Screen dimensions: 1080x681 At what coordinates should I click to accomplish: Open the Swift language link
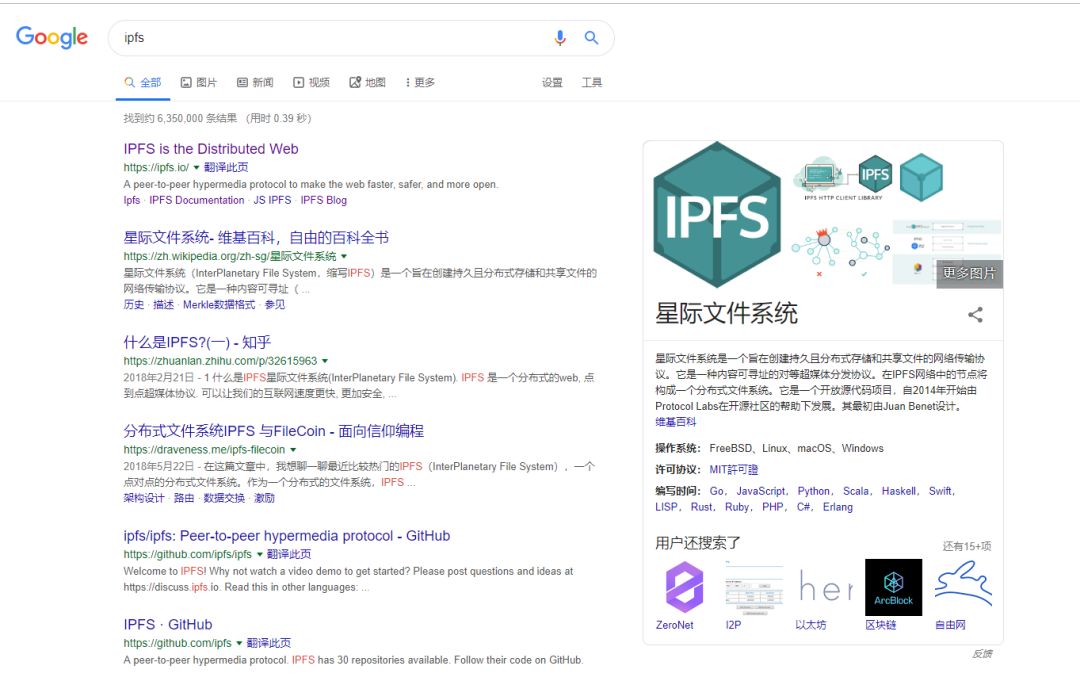[940, 491]
